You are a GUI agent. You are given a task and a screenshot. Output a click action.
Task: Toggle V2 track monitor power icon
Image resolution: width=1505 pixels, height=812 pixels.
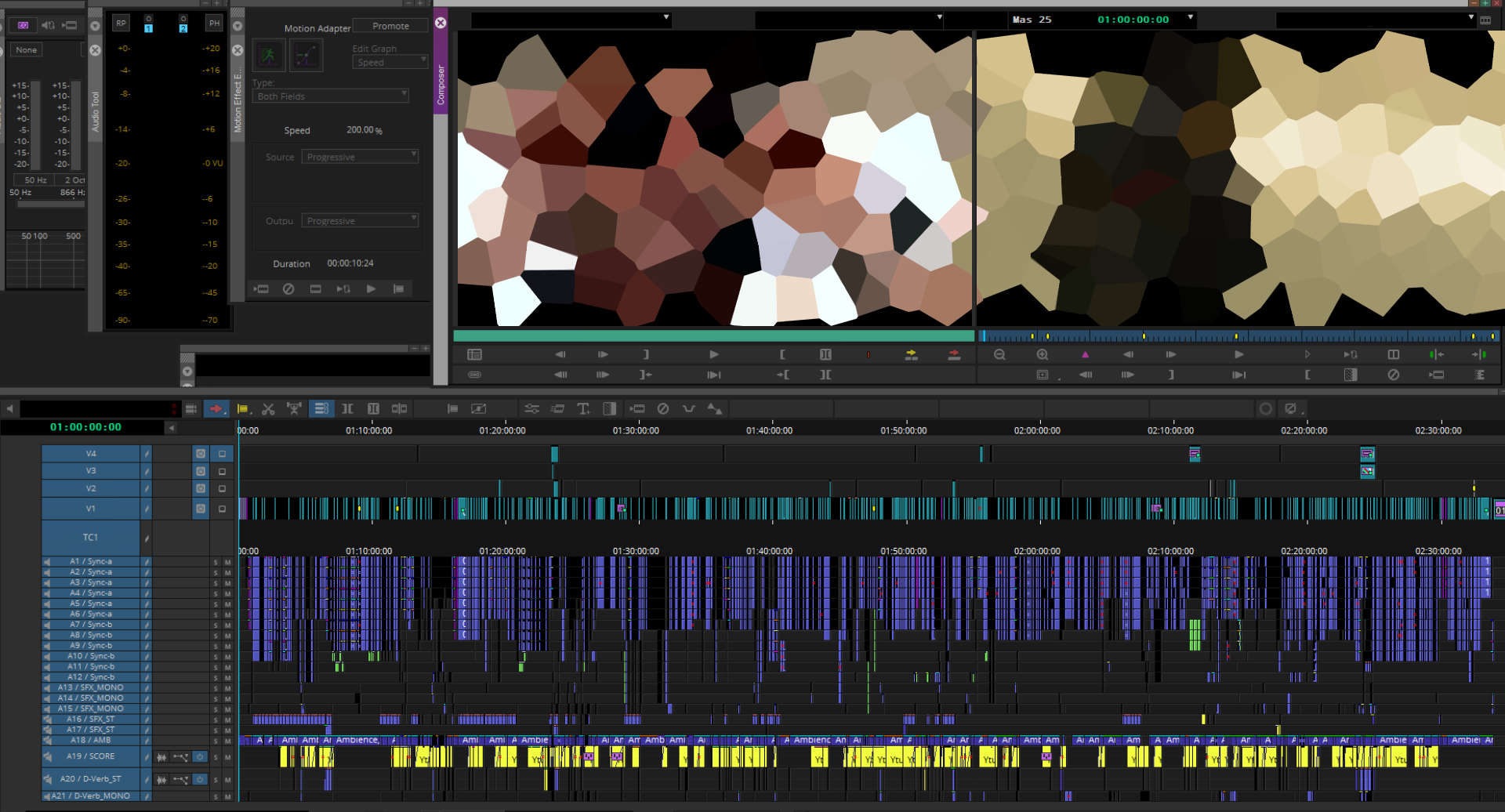(201, 488)
